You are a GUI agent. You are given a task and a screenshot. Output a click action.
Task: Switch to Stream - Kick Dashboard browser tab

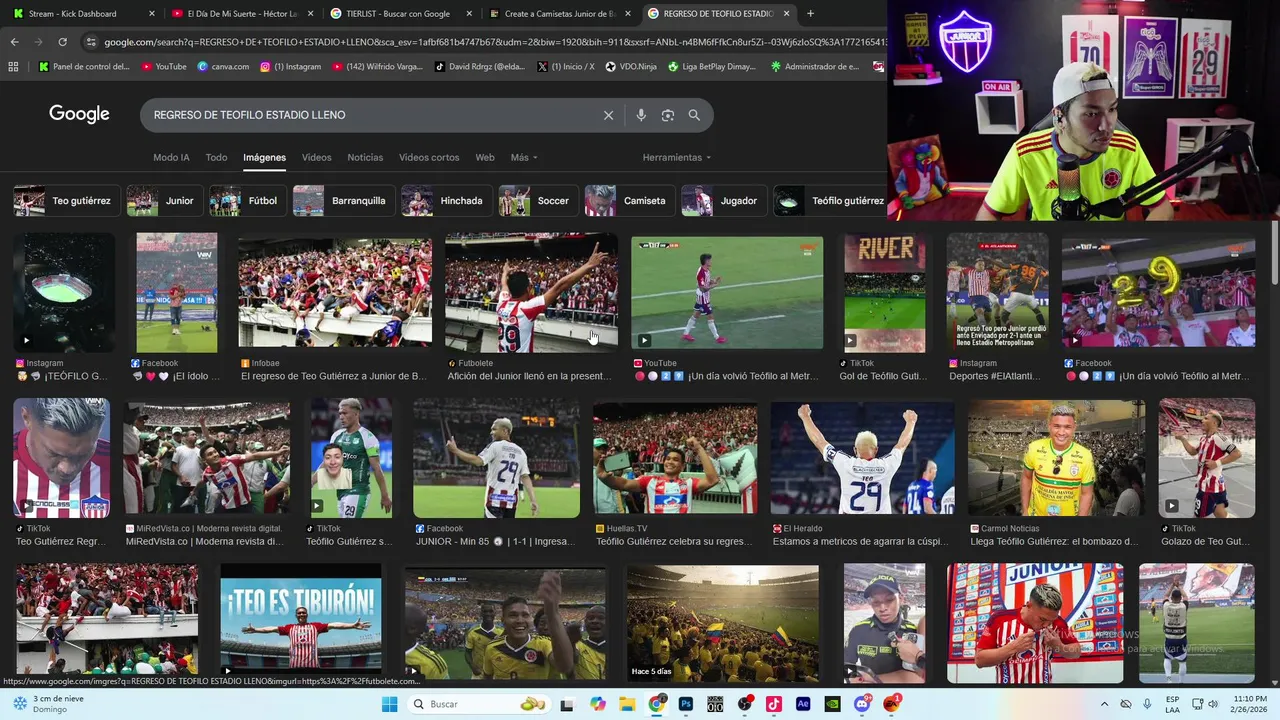pyautogui.click(x=84, y=14)
